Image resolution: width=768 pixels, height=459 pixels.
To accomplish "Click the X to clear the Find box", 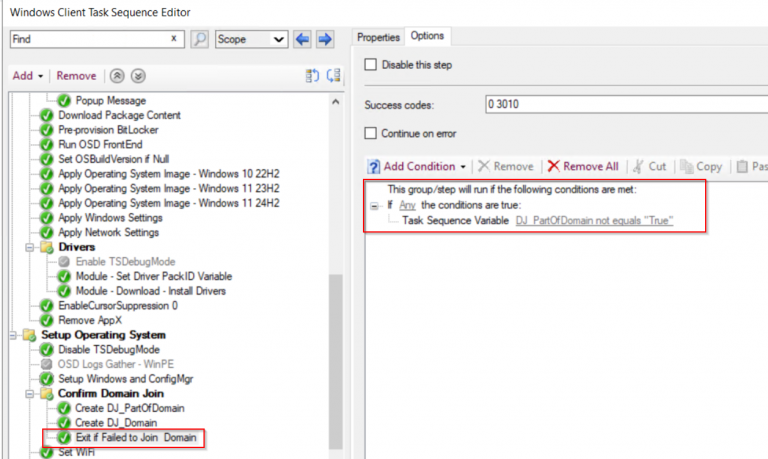I will (174, 39).
